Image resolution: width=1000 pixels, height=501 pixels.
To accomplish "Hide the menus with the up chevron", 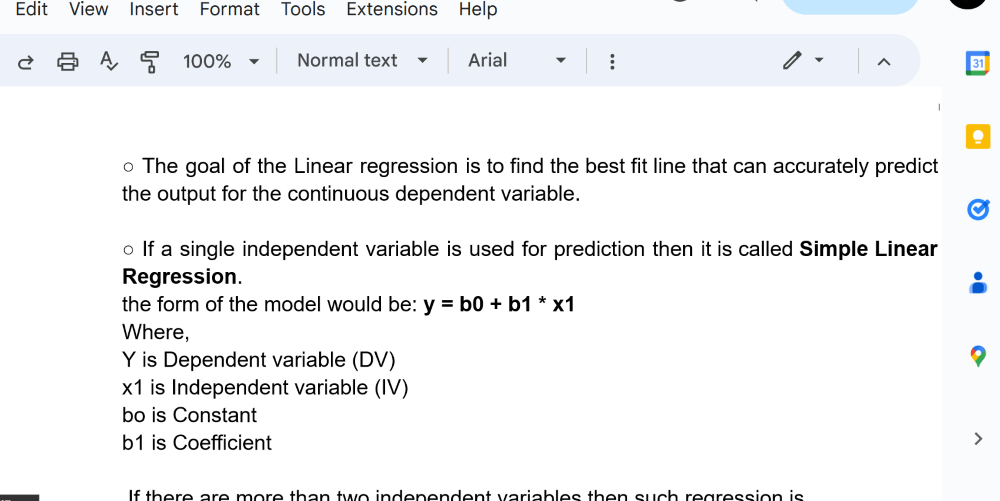I will 883,62.
